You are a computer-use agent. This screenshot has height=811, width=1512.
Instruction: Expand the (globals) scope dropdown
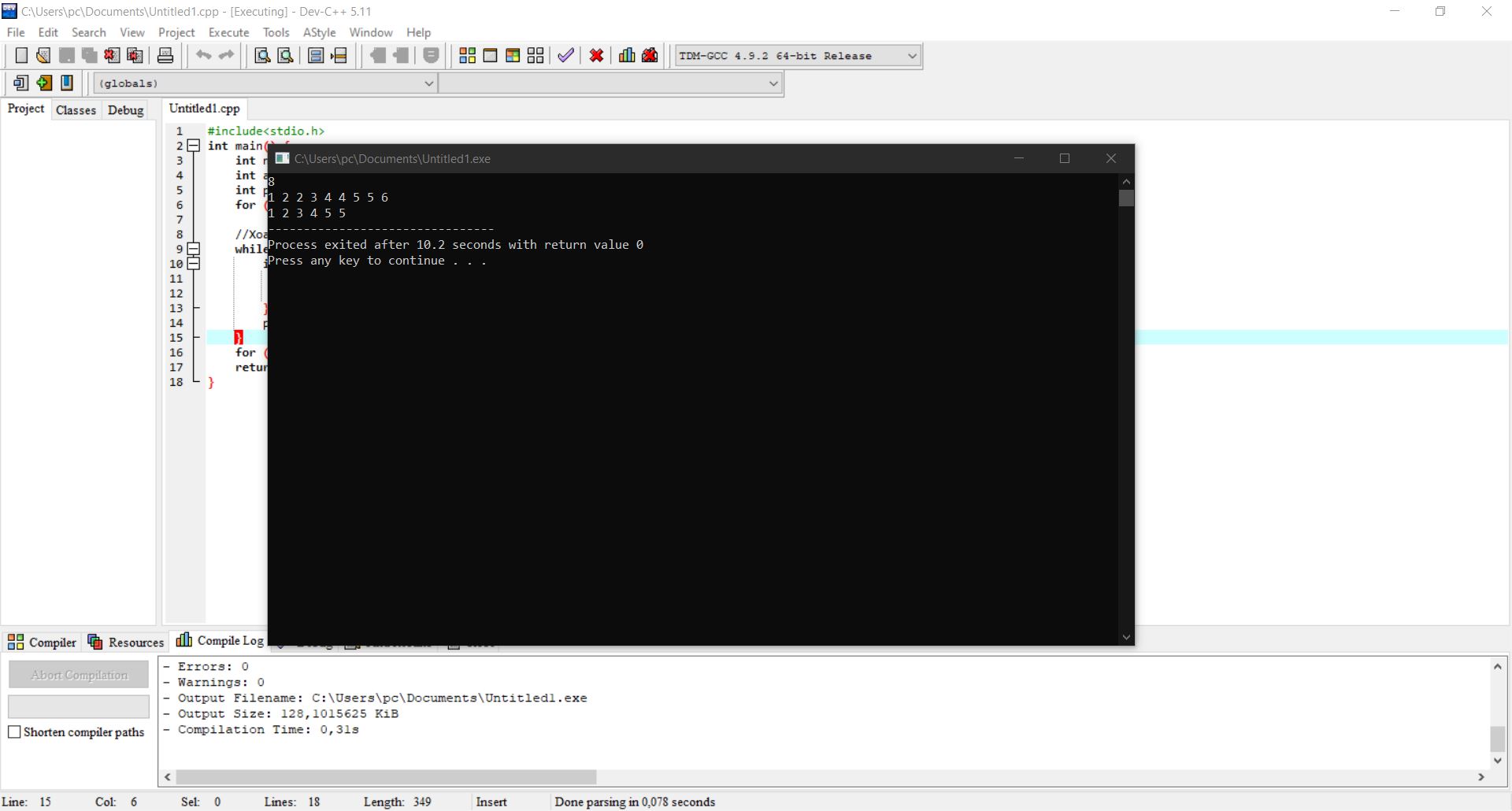point(428,83)
